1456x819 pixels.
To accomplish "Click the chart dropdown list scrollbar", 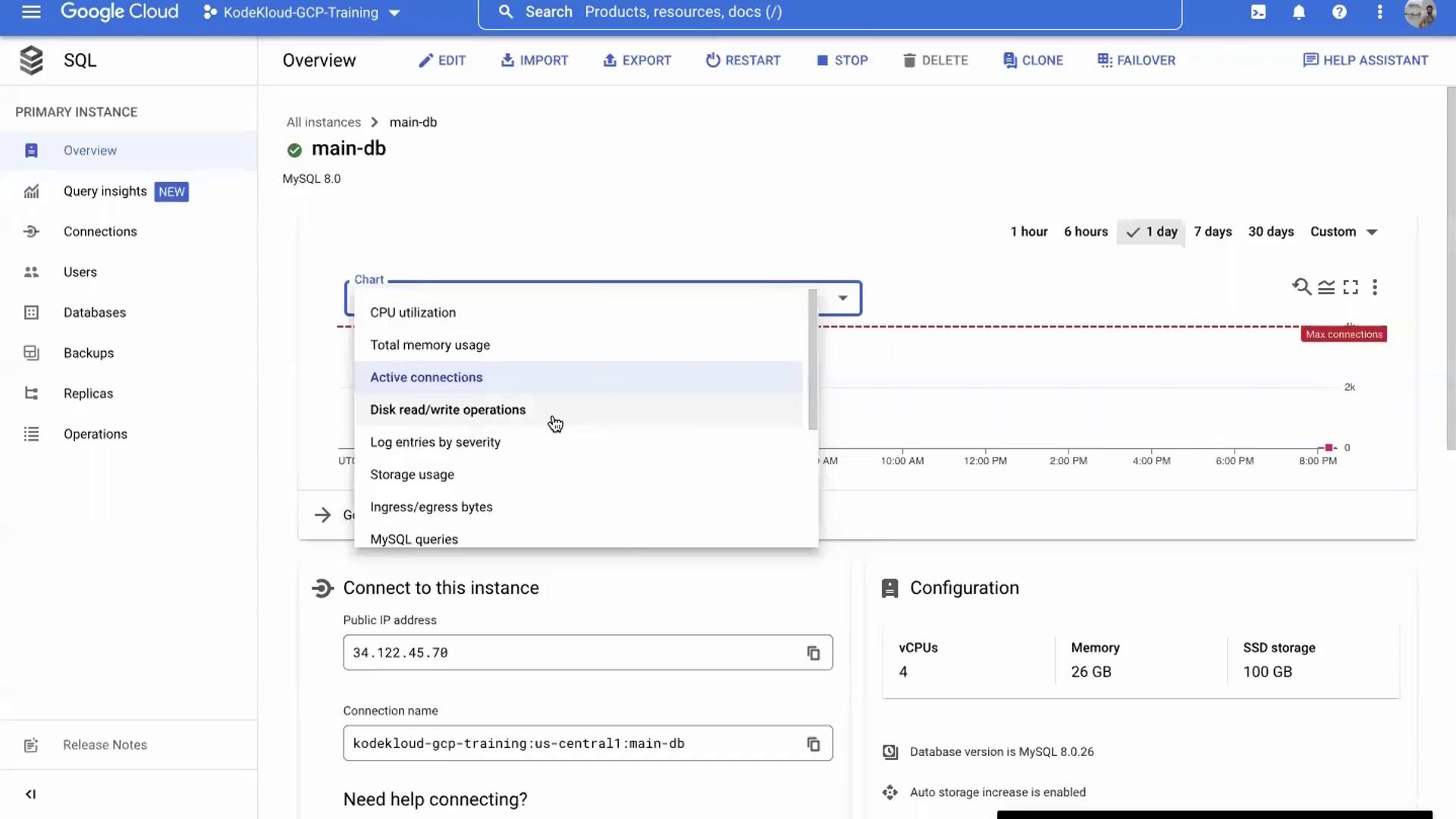I will point(813,359).
